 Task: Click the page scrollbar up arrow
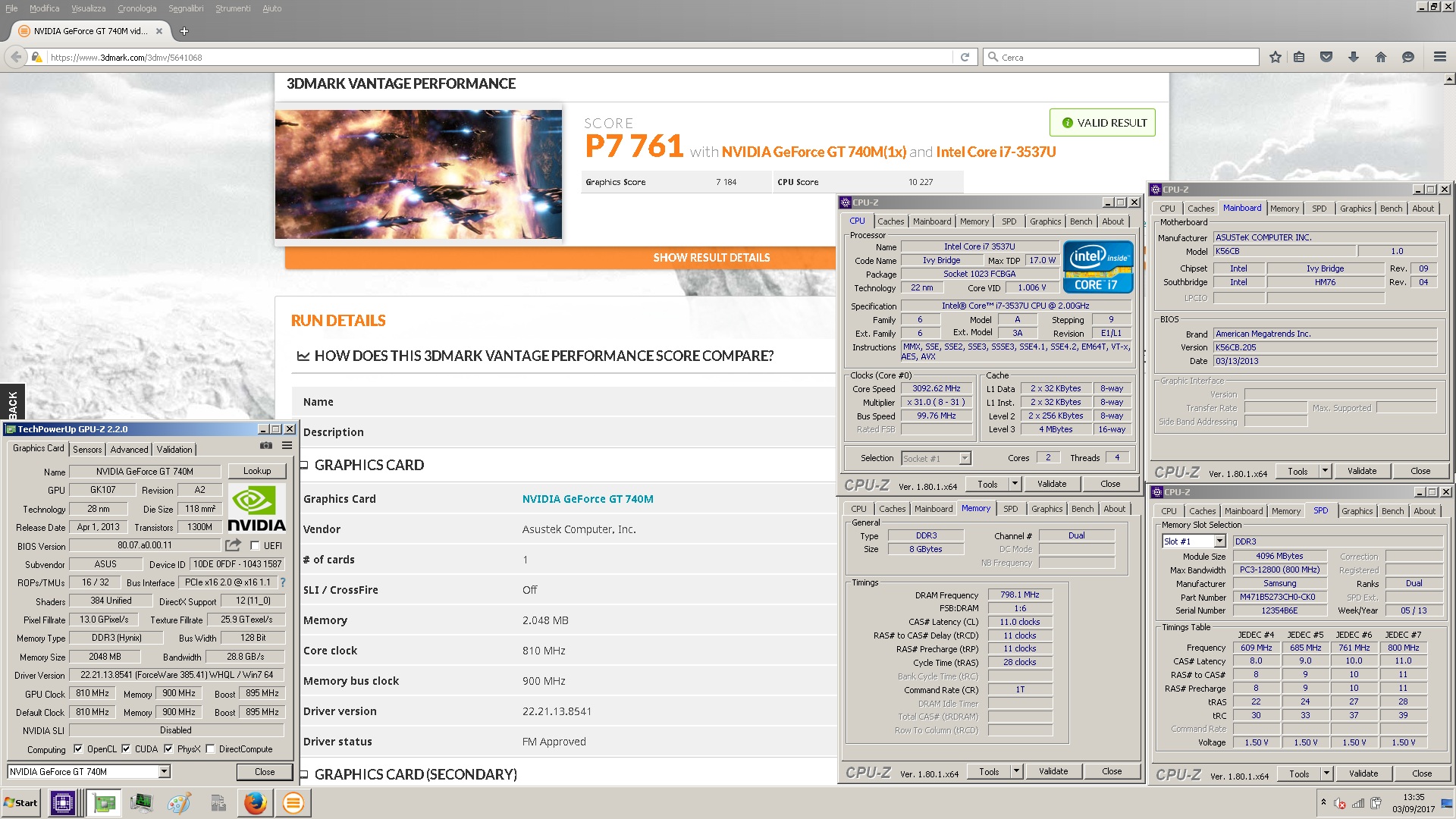1449,79
